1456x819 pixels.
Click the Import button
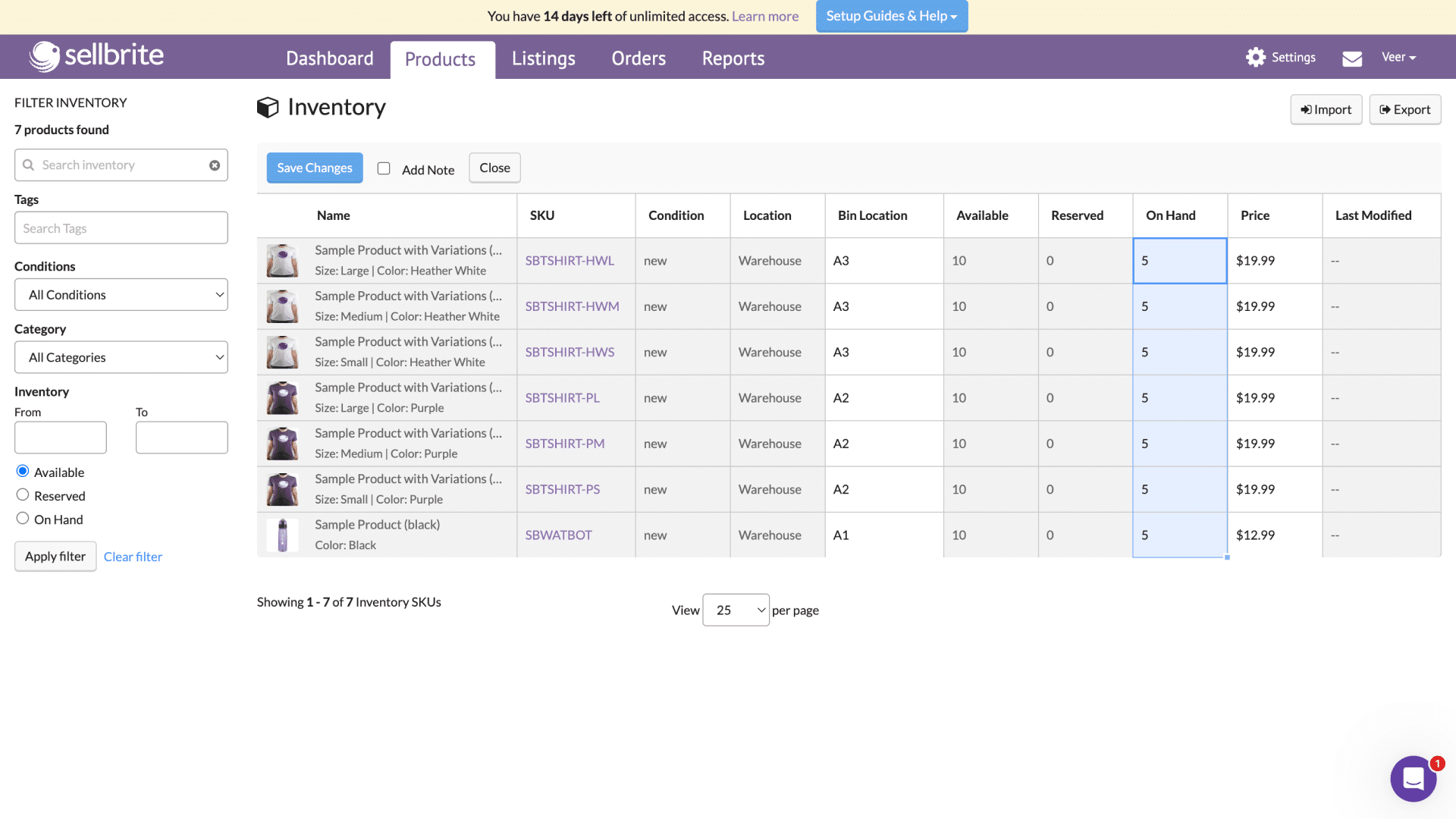coord(1326,109)
